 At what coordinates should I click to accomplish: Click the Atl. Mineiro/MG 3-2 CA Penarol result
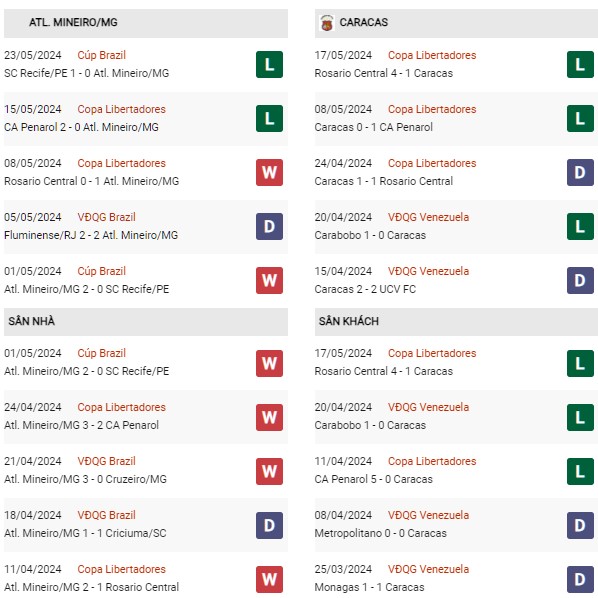pos(81,425)
